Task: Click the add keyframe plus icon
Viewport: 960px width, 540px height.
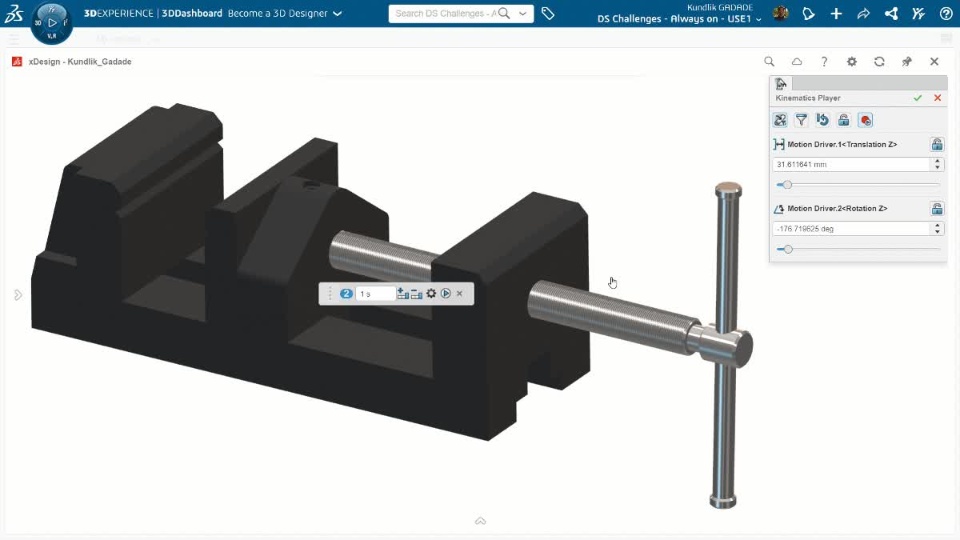Action: [x=402, y=294]
